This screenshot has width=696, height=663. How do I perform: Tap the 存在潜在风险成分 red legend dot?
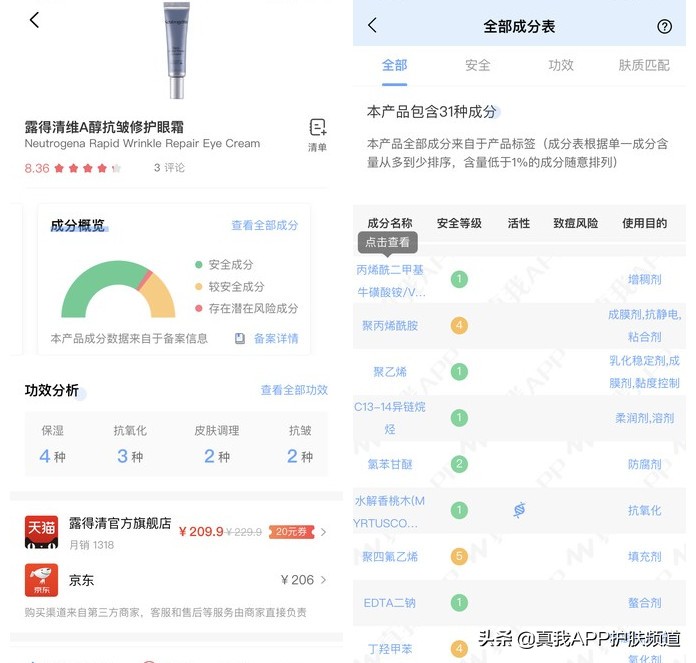point(199,308)
